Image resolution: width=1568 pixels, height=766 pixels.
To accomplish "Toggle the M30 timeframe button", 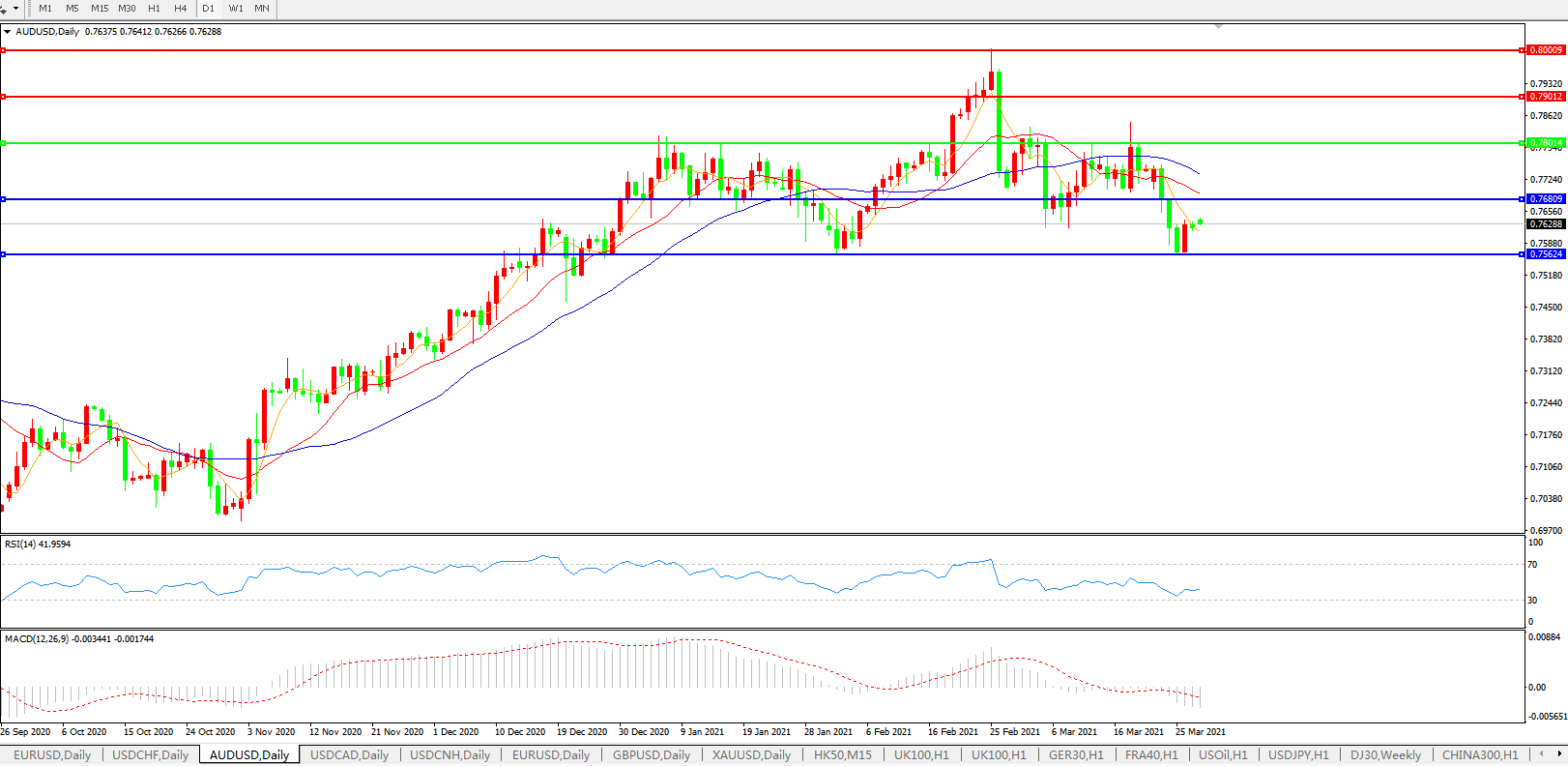I will [x=127, y=9].
